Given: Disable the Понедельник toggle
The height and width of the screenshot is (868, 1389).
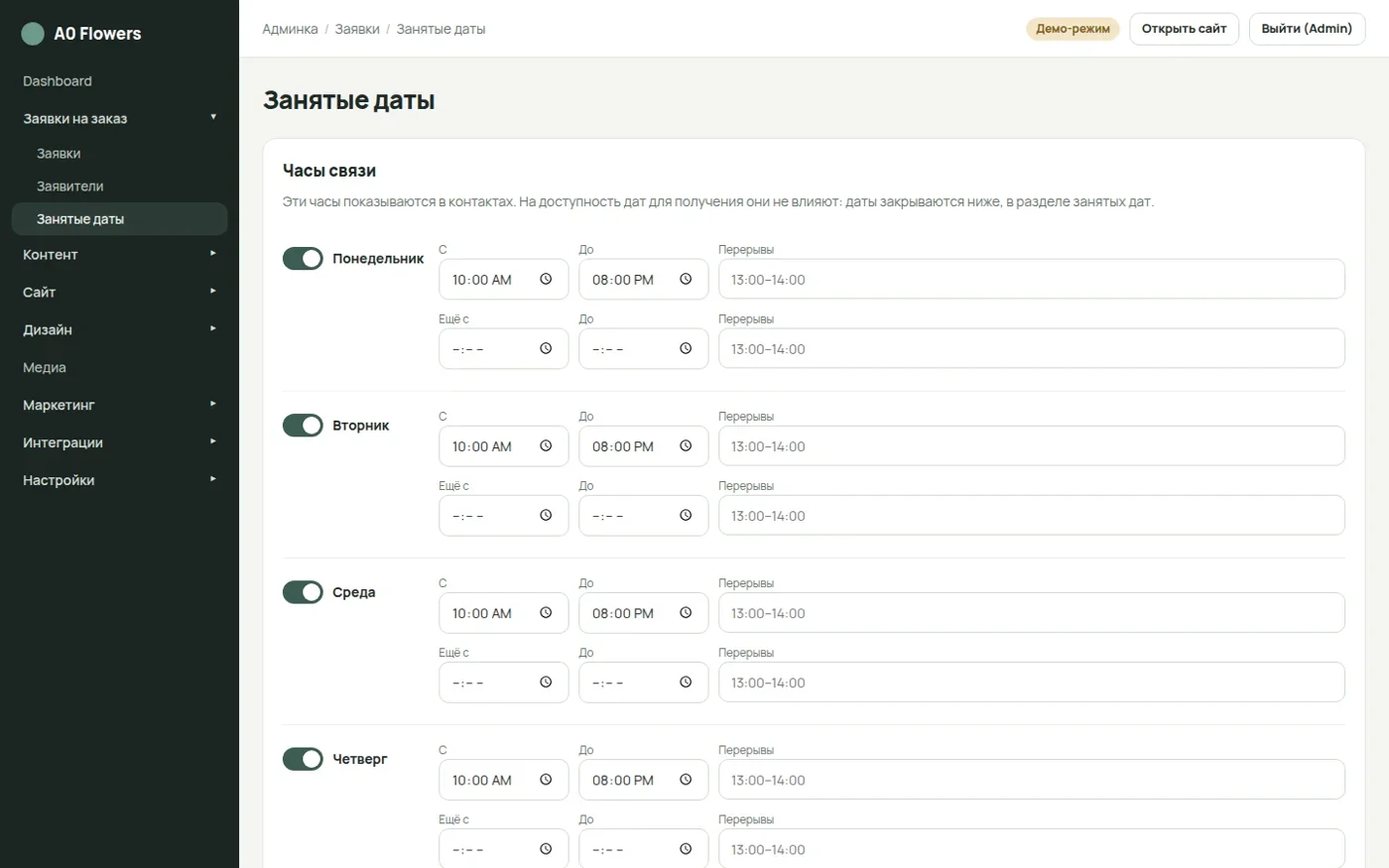Looking at the screenshot, I should (x=303, y=259).
